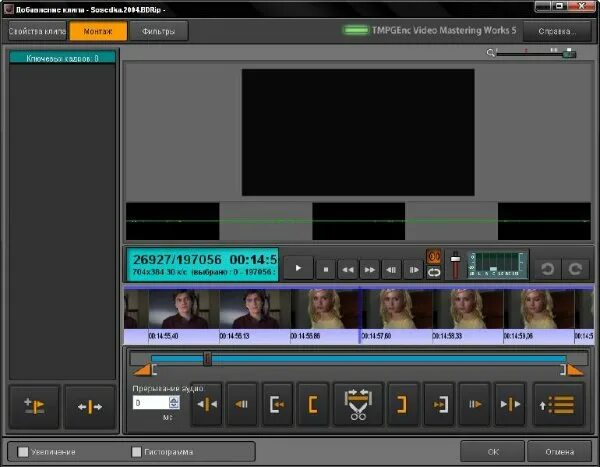Enable the Гистограмма checkbox

136,452
